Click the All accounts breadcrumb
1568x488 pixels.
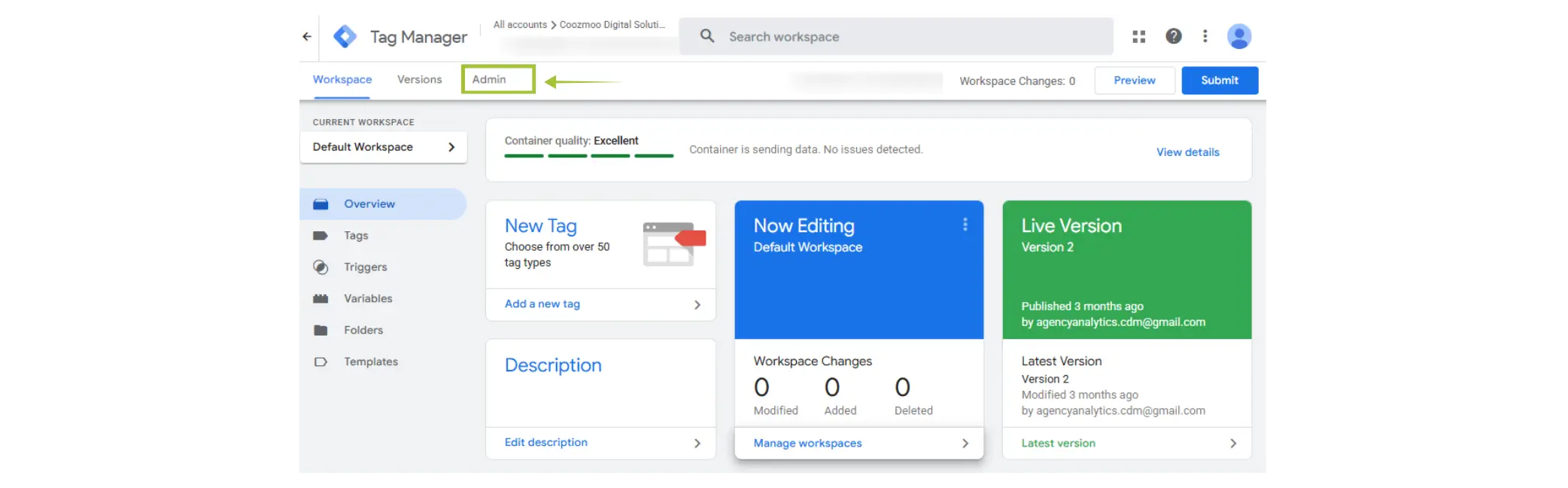[520, 25]
